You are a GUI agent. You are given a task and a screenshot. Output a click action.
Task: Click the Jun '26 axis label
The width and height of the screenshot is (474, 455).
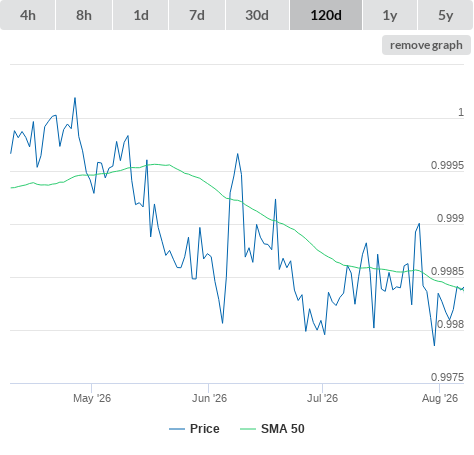coord(209,398)
